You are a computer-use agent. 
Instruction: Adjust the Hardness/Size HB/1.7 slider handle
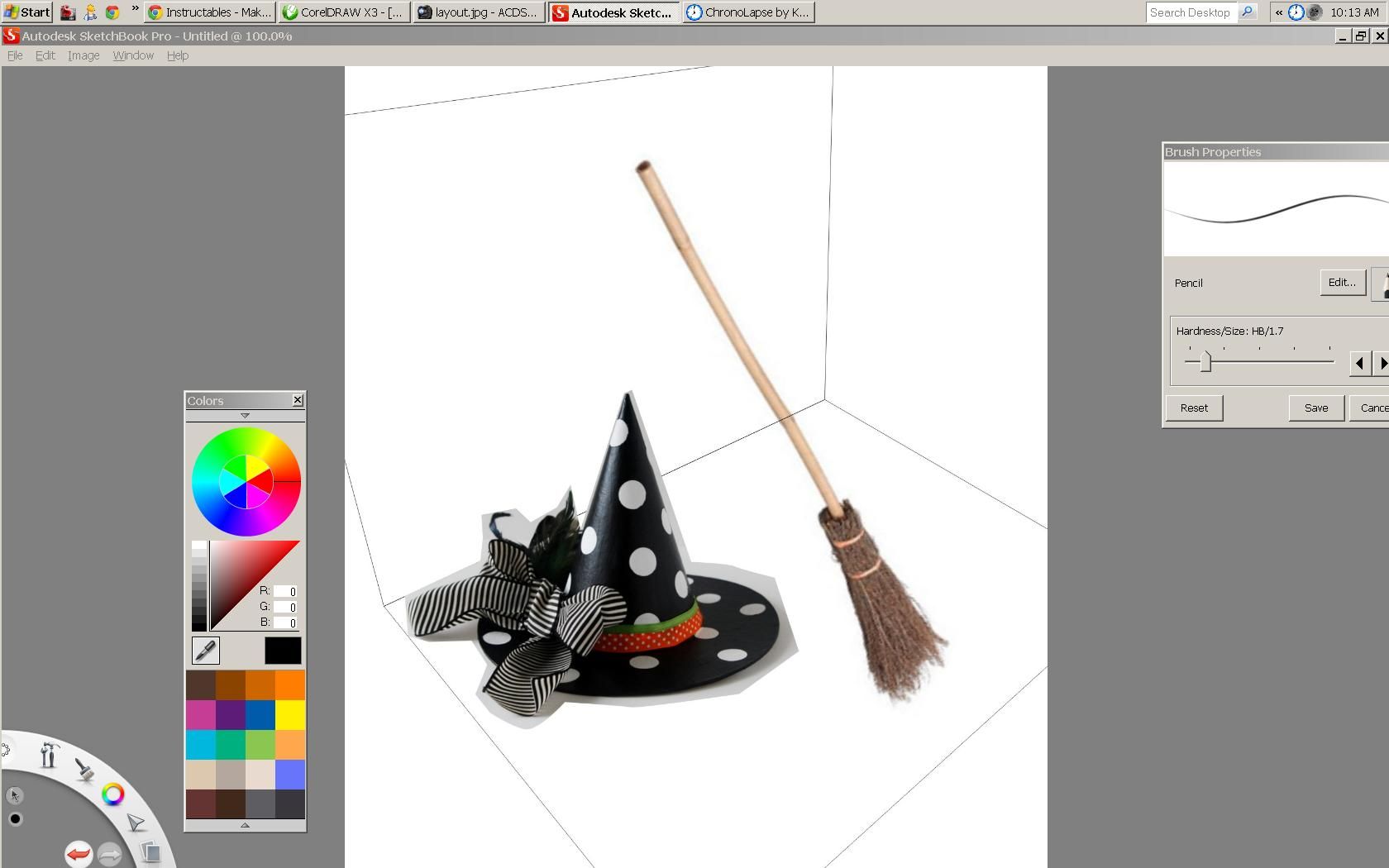pyautogui.click(x=1206, y=361)
